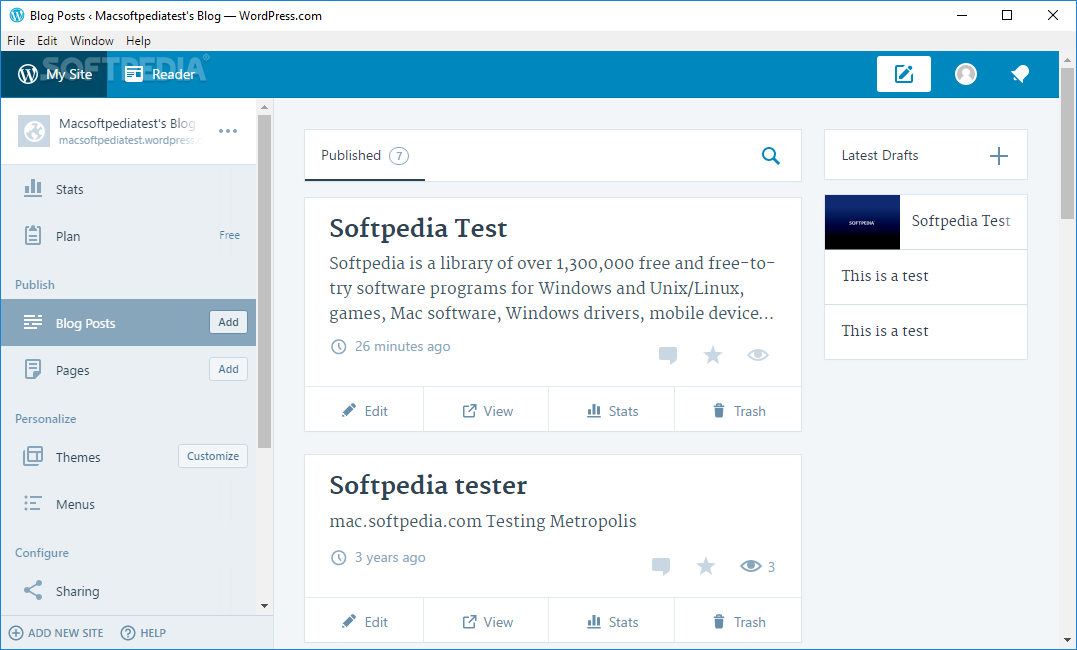Click the write new post pencil icon
This screenshot has height=650, width=1077.
click(903, 74)
